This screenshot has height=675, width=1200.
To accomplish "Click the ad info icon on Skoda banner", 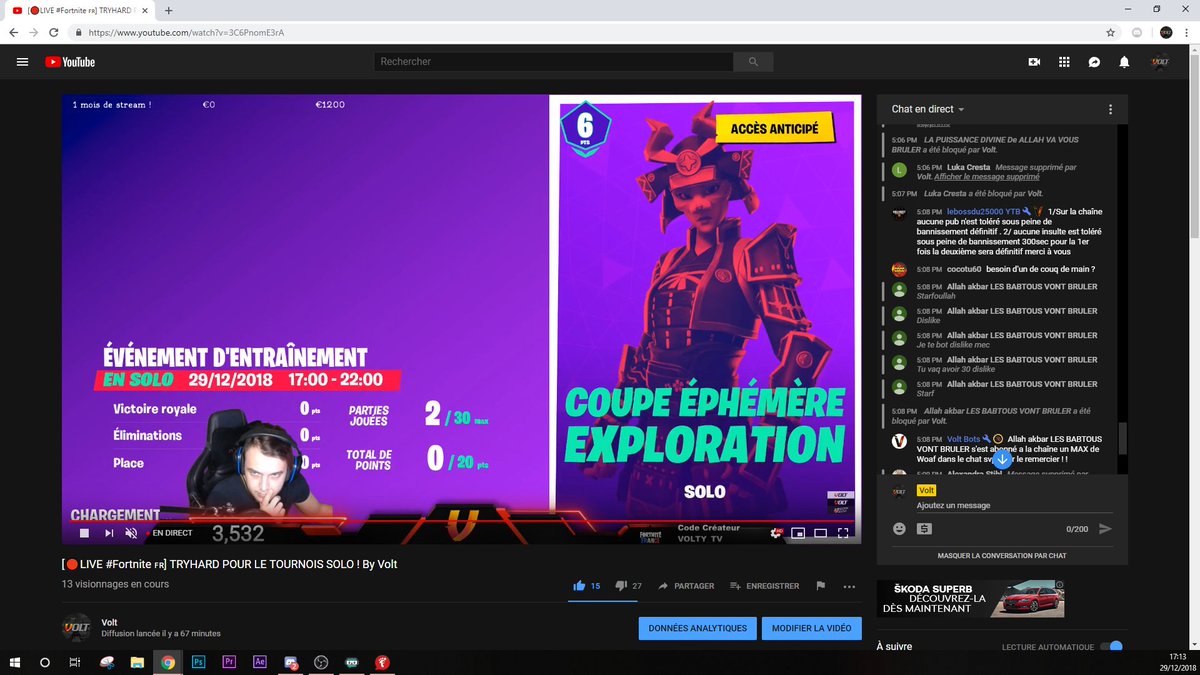I will point(1060,584).
